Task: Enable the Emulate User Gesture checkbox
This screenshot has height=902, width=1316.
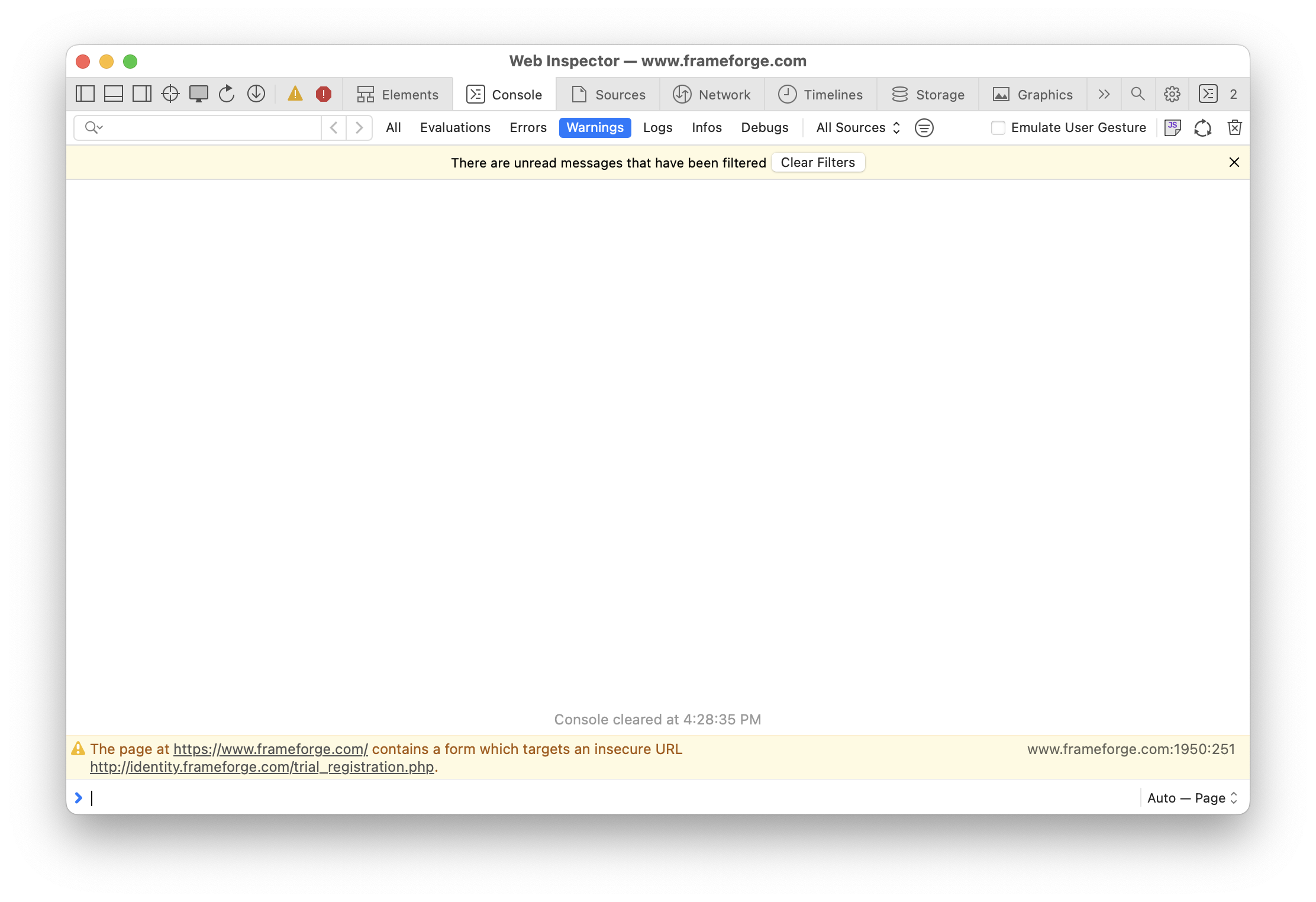Action: click(x=998, y=128)
